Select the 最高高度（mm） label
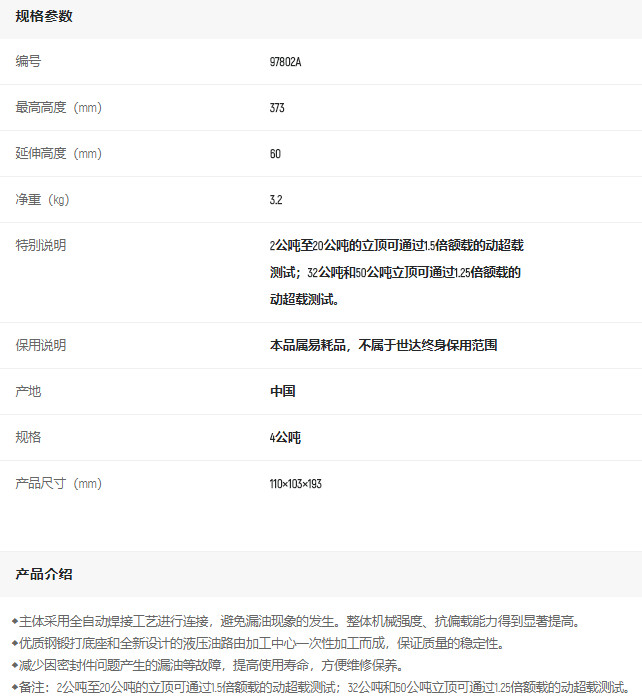Screen dimensions: 642x700 click(59, 108)
